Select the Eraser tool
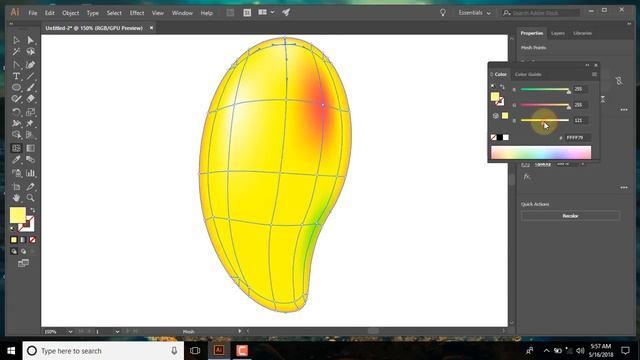The height and width of the screenshot is (360, 640). (x=31, y=99)
